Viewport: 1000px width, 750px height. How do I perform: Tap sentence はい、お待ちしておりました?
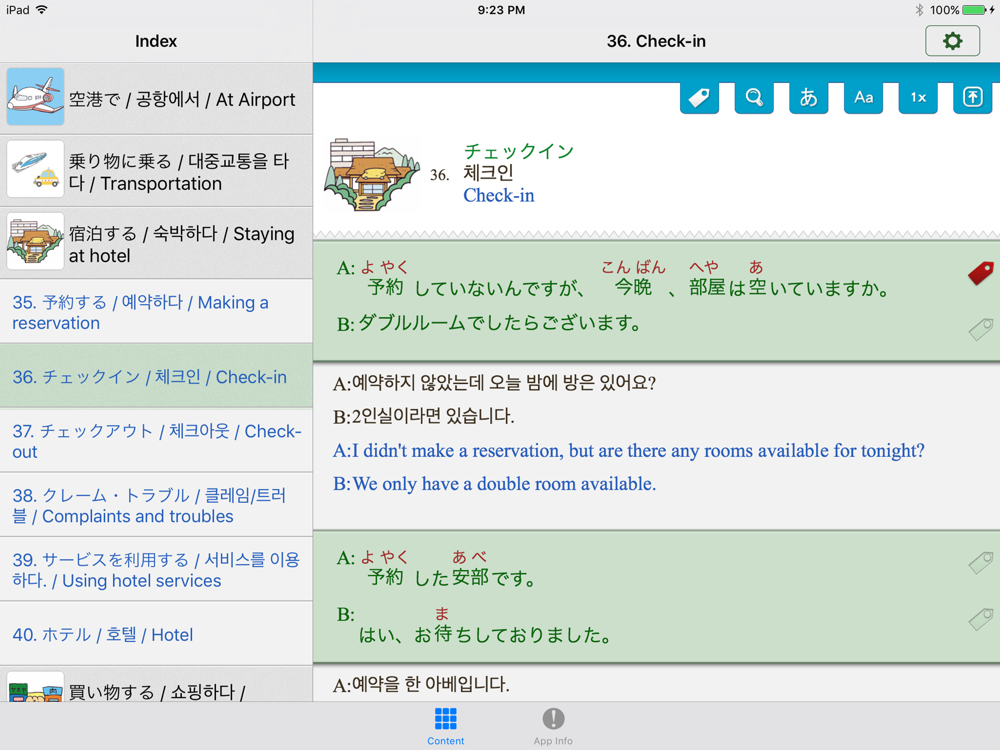[475, 626]
